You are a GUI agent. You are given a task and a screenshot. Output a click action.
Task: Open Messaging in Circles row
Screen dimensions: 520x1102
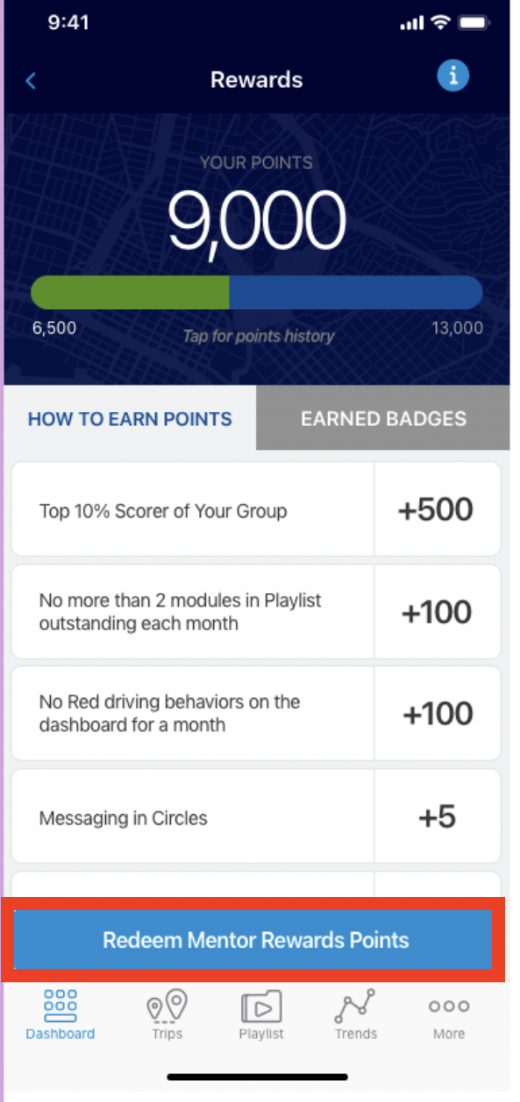point(256,816)
